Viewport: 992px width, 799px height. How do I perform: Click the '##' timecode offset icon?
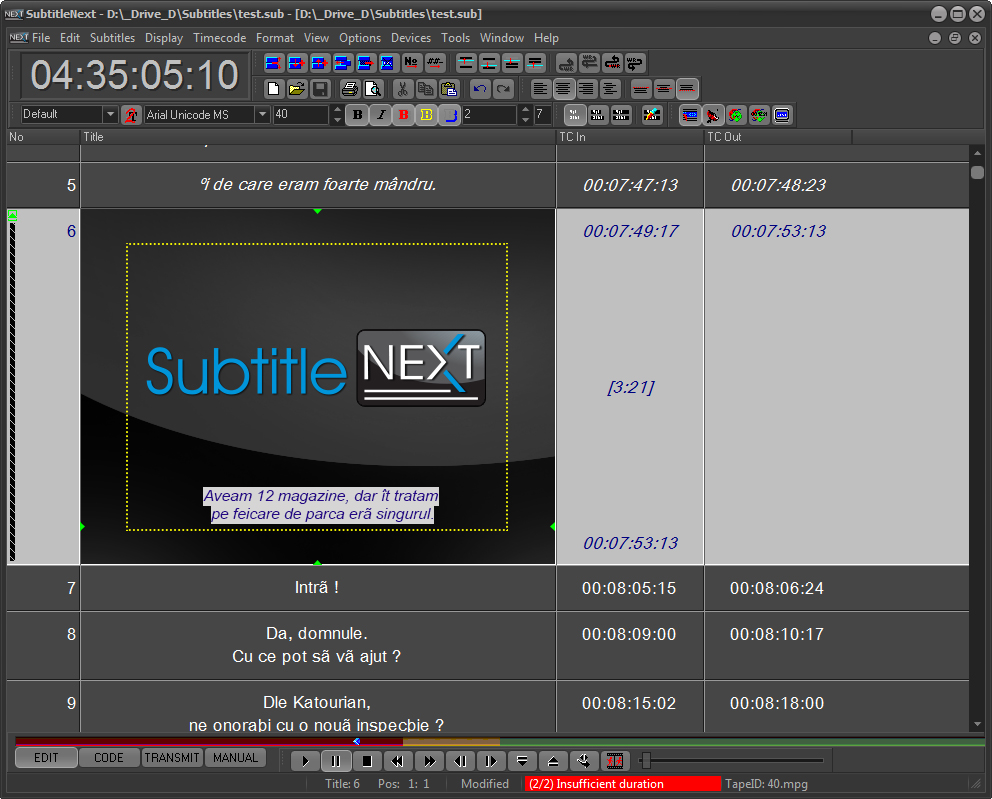435,63
